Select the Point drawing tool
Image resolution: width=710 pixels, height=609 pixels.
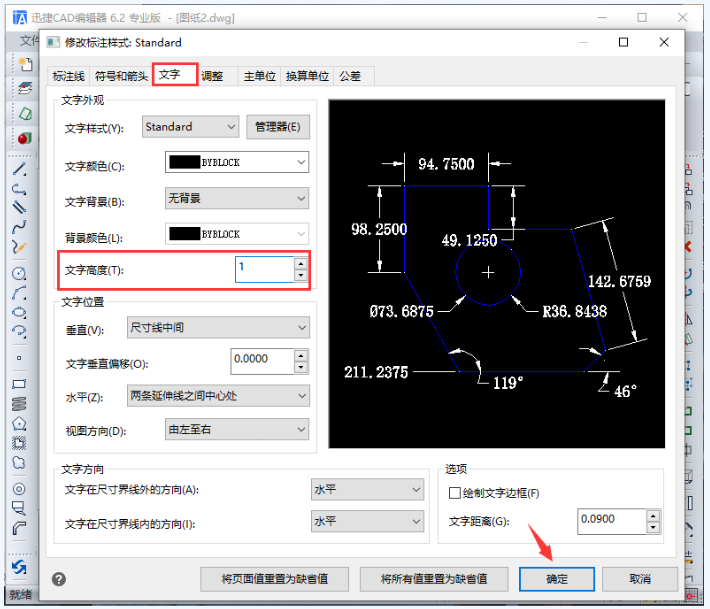[x=19, y=358]
